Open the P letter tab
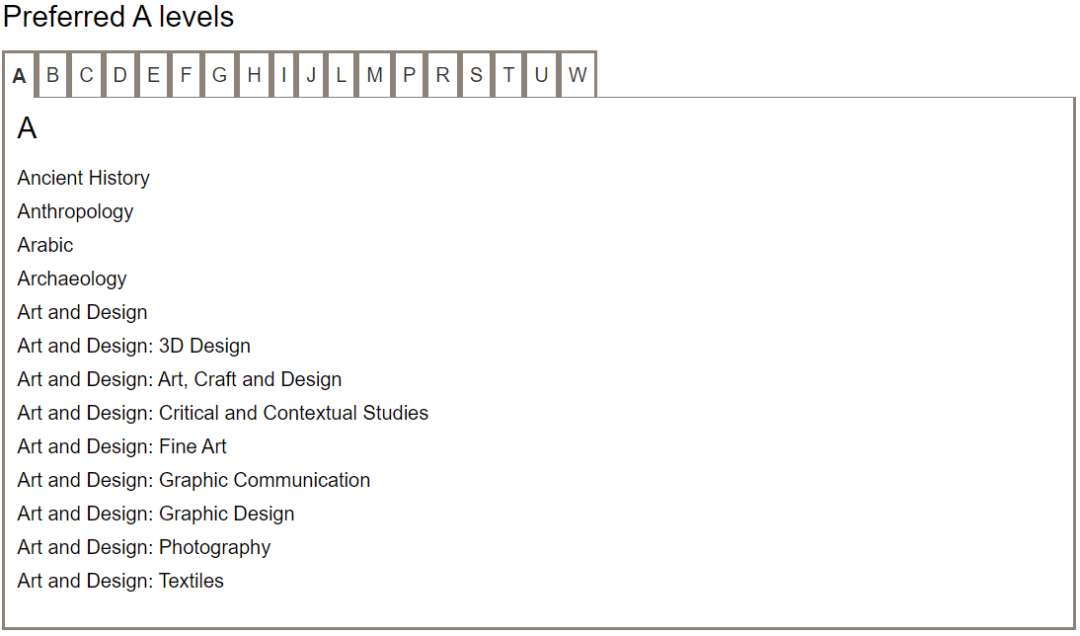This screenshot has width=1080, height=636. tap(409, 75)
